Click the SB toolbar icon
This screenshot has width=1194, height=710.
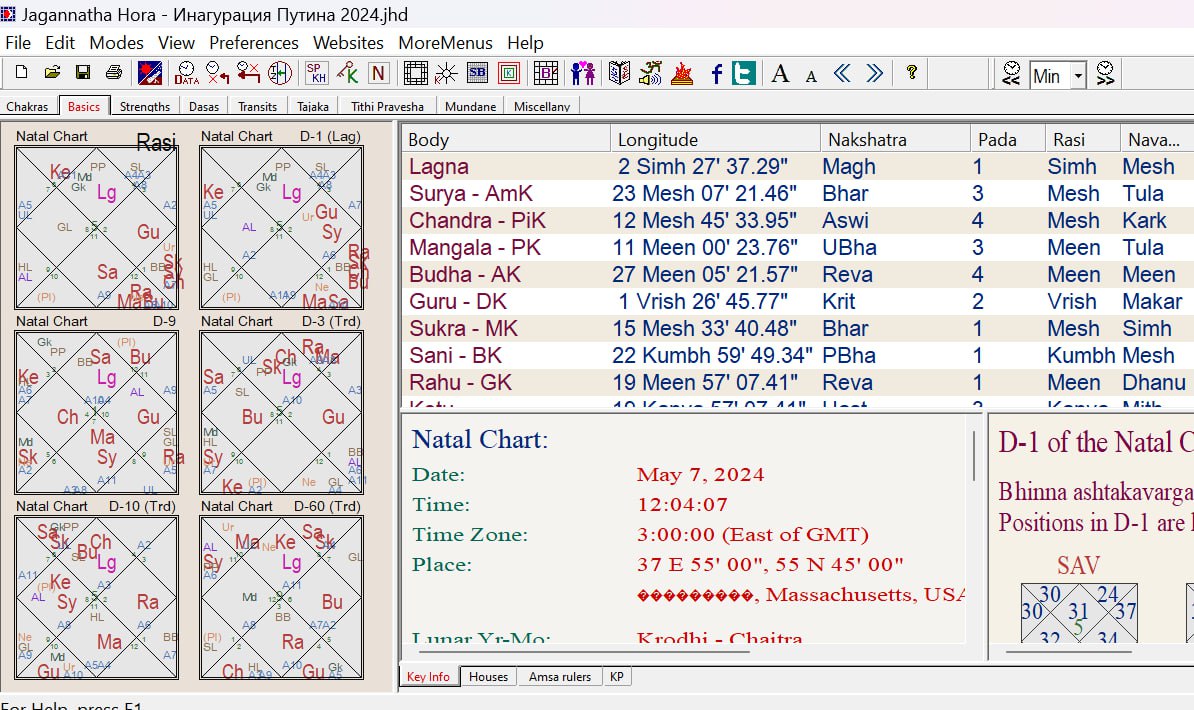coord(477,73)
